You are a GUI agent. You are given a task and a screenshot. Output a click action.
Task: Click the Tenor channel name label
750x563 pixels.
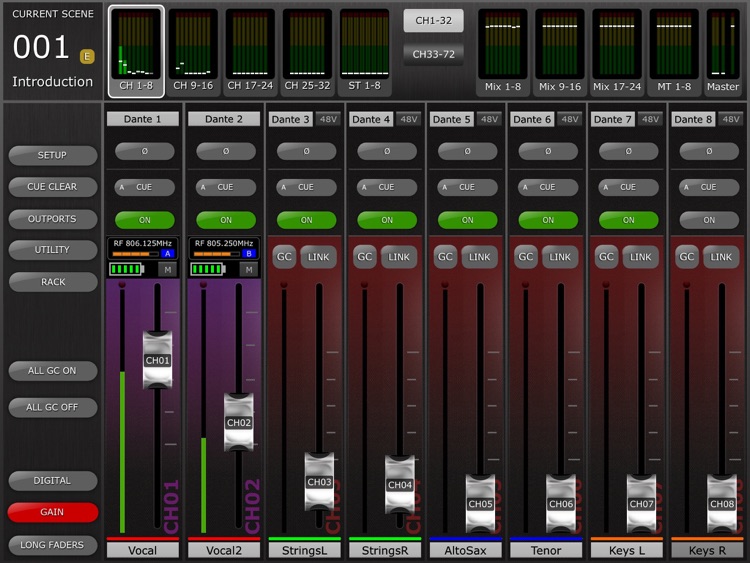click(x=546, y=550)
